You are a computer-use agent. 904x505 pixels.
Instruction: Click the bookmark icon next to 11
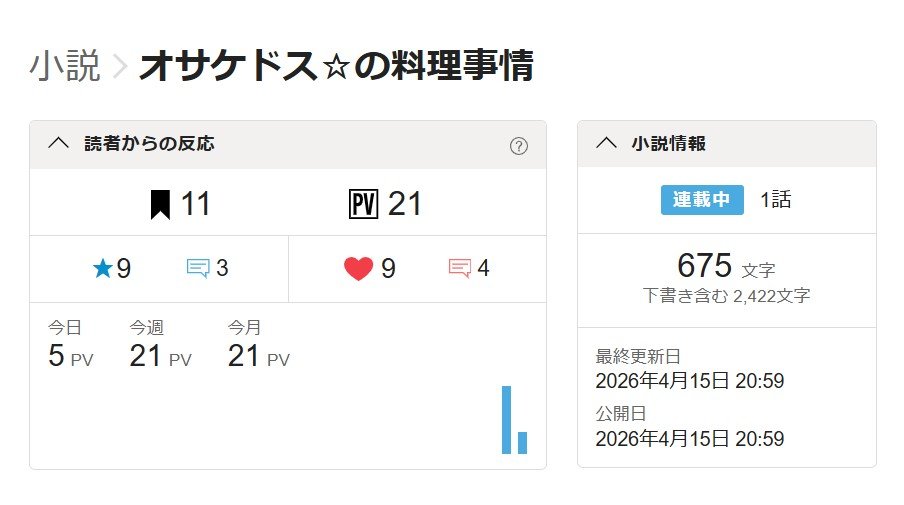click(160, 204)
